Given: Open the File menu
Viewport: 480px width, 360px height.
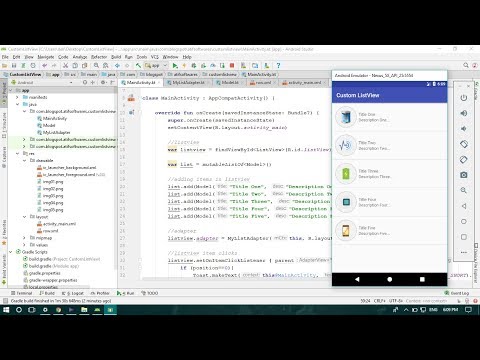Looking at the screenshot, I should tap(5, 57).
